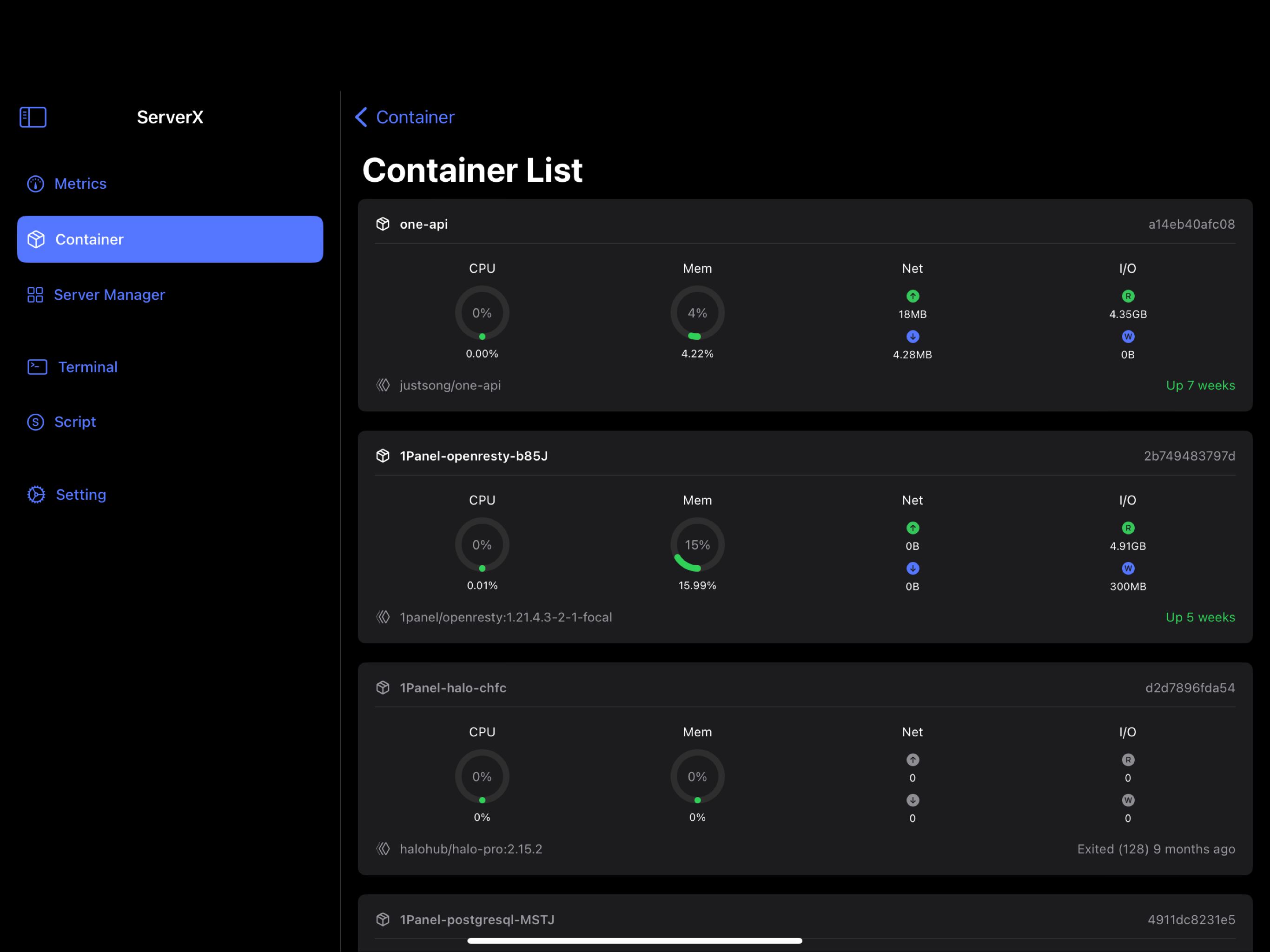Go back using the Container chevron
The height and width of the screenshot is (952, 1270).
pos(361,117)
